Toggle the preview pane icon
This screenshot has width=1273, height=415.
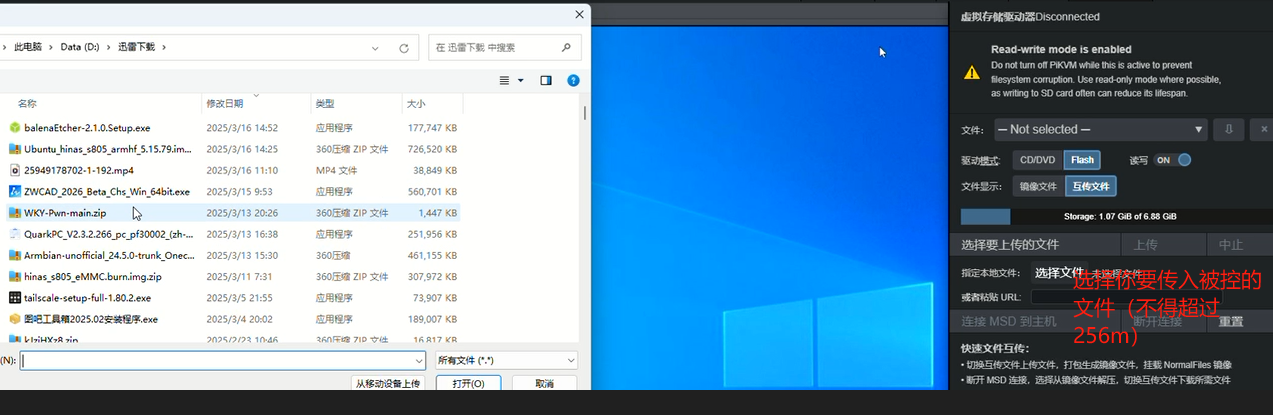click(546, 80)
